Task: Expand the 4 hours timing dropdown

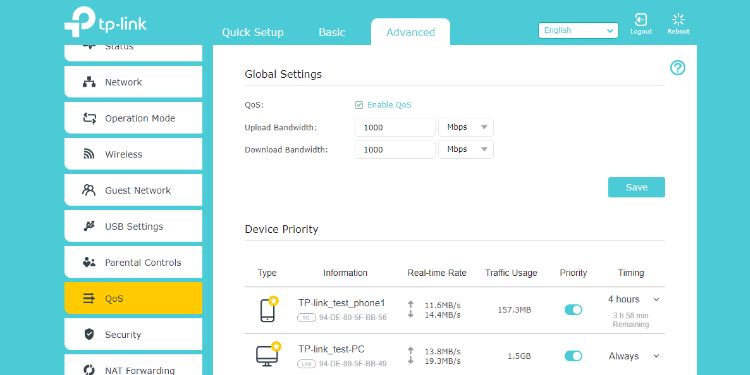Action: pyautogui.click(x=656, y=299)
